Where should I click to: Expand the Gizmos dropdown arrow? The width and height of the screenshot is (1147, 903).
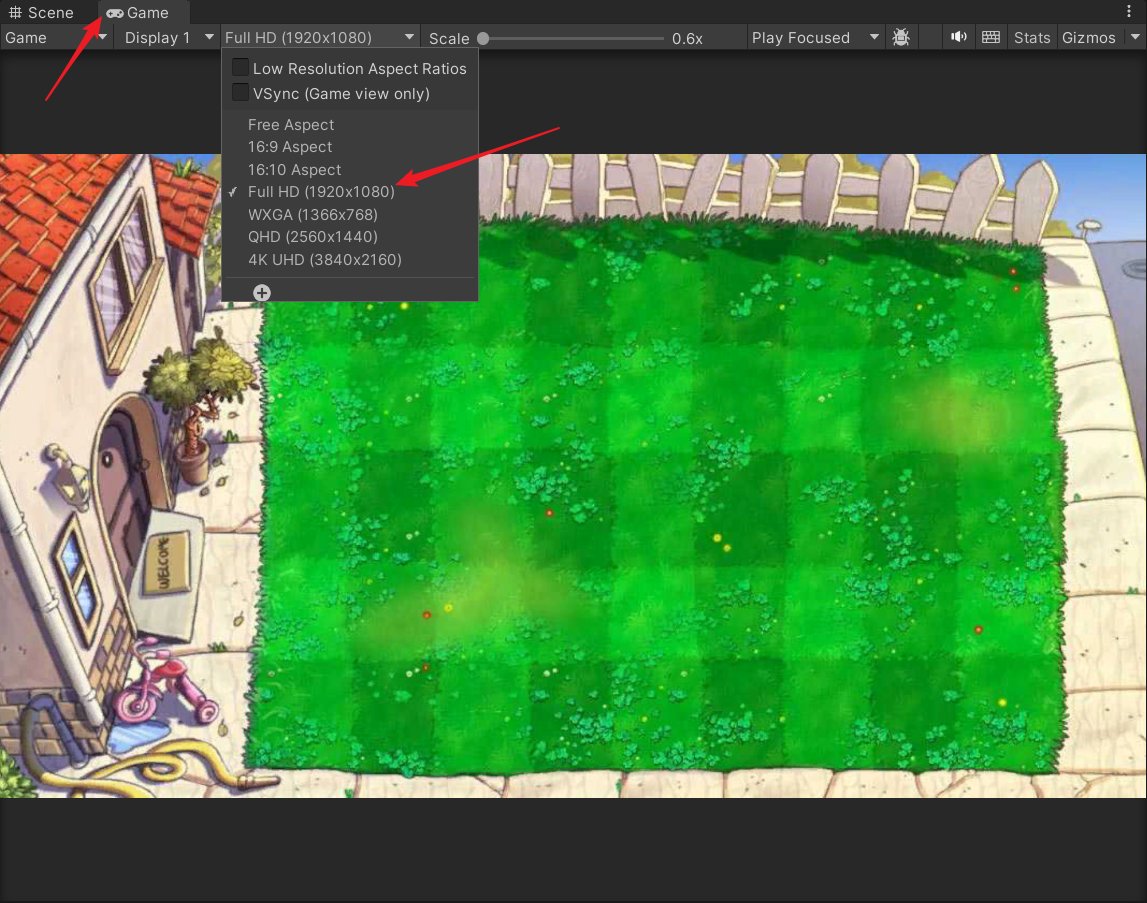click(1135, 37)
